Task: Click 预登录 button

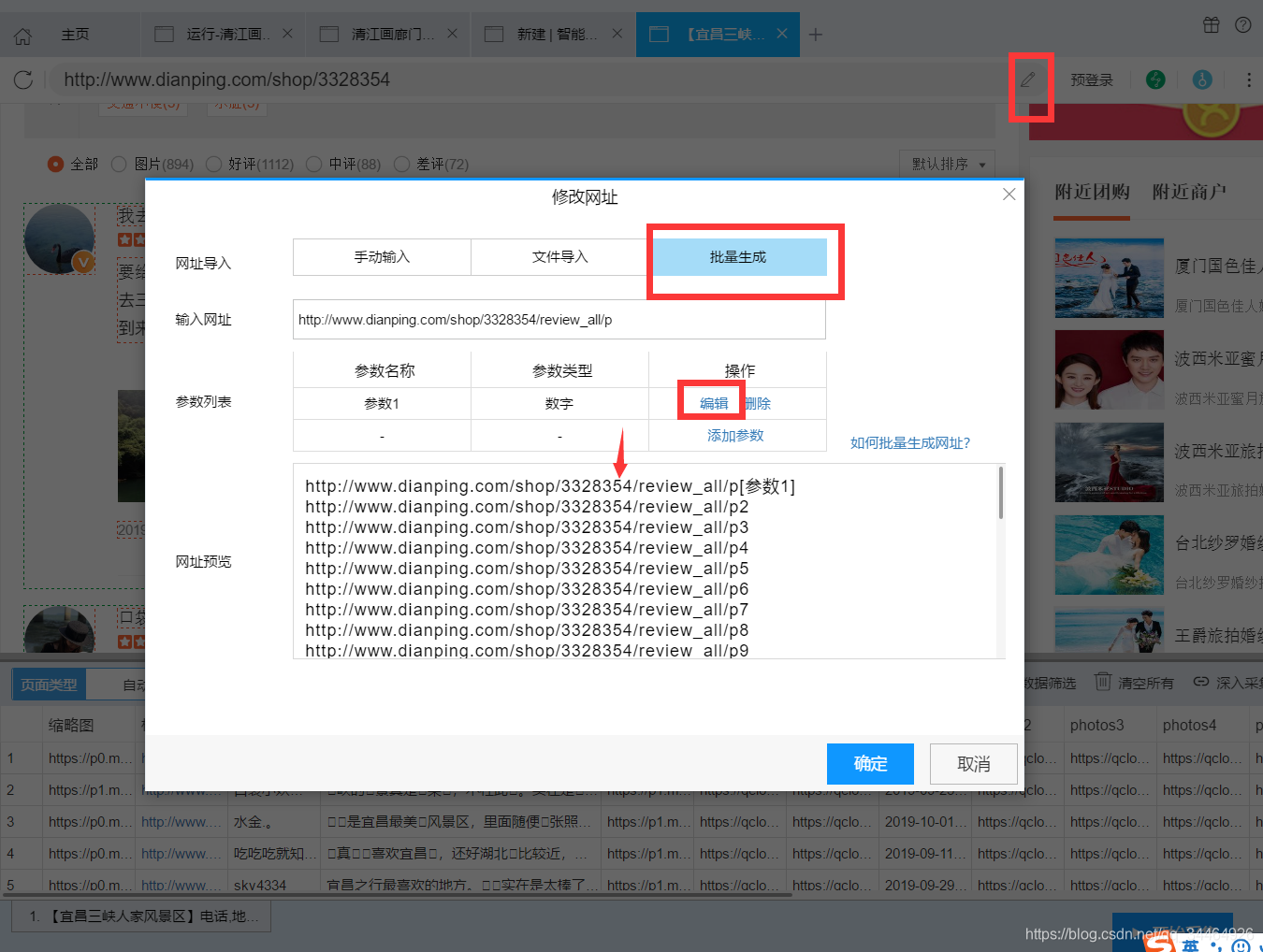Action: click(1092, 80)
